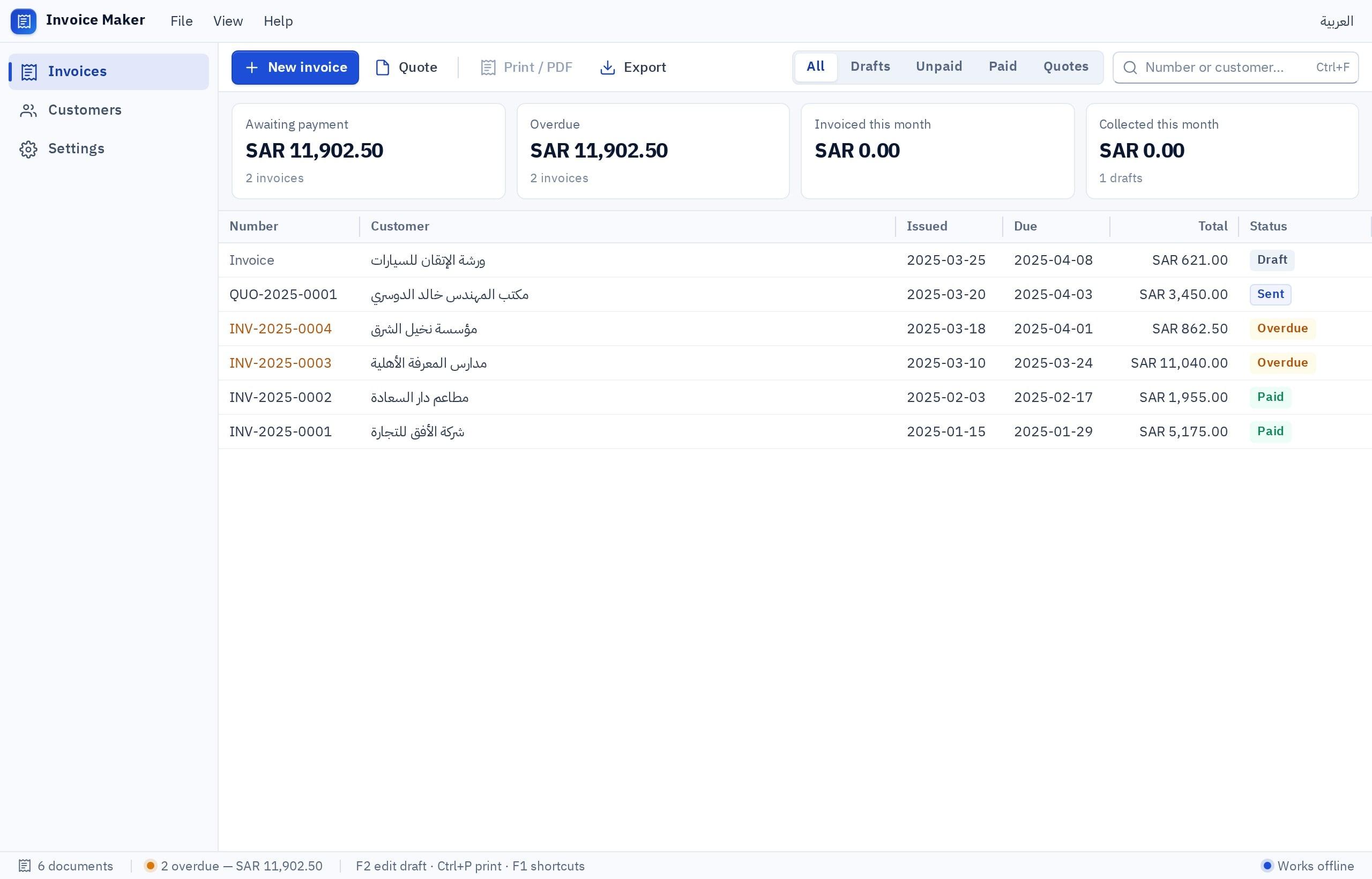
Task: Filter the list by Quotes
Action: click(x=1066, y=67)
